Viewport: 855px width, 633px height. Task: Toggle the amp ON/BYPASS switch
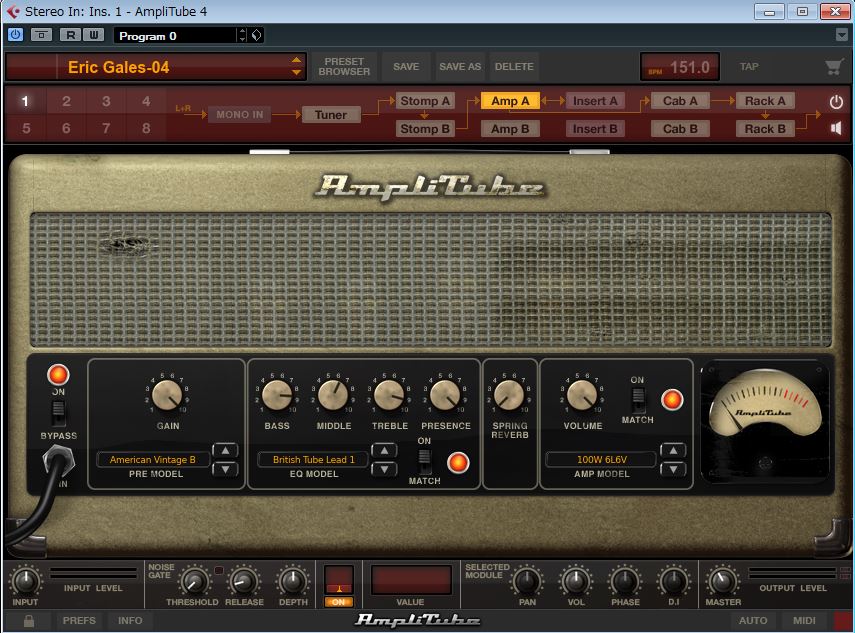[x=58, y=413]
